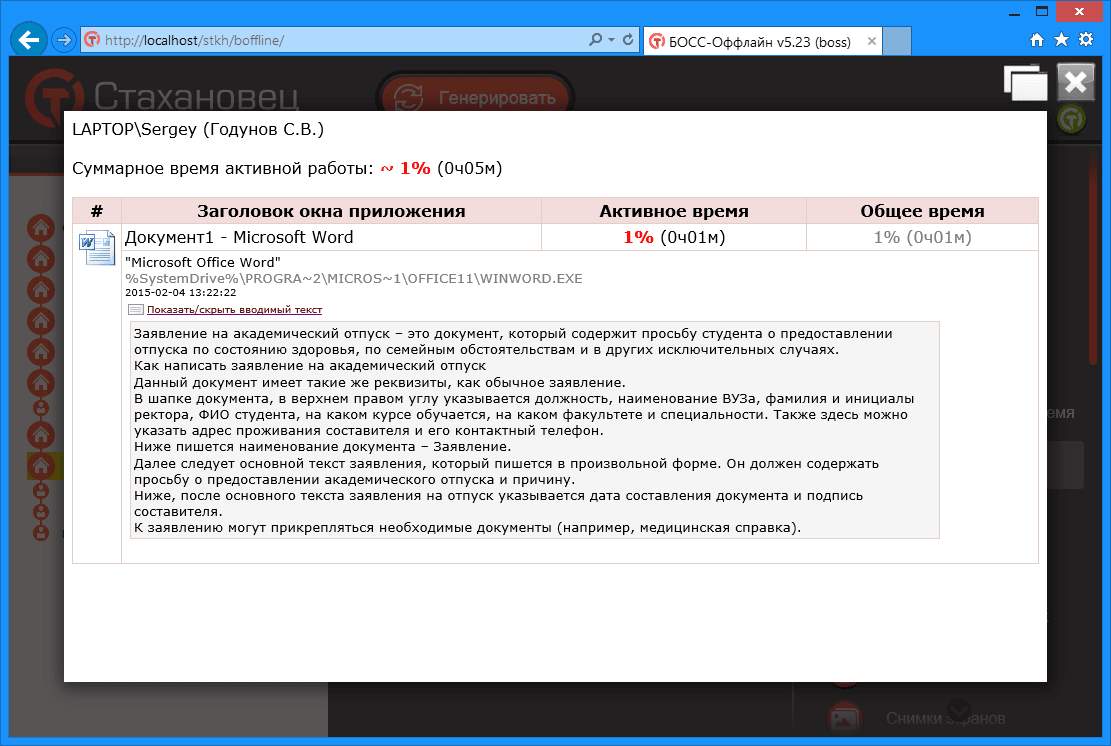Select the Документ1 - Microsoft Word row title
Viewport: 1111px width, 746px height.
click(239, 237)
